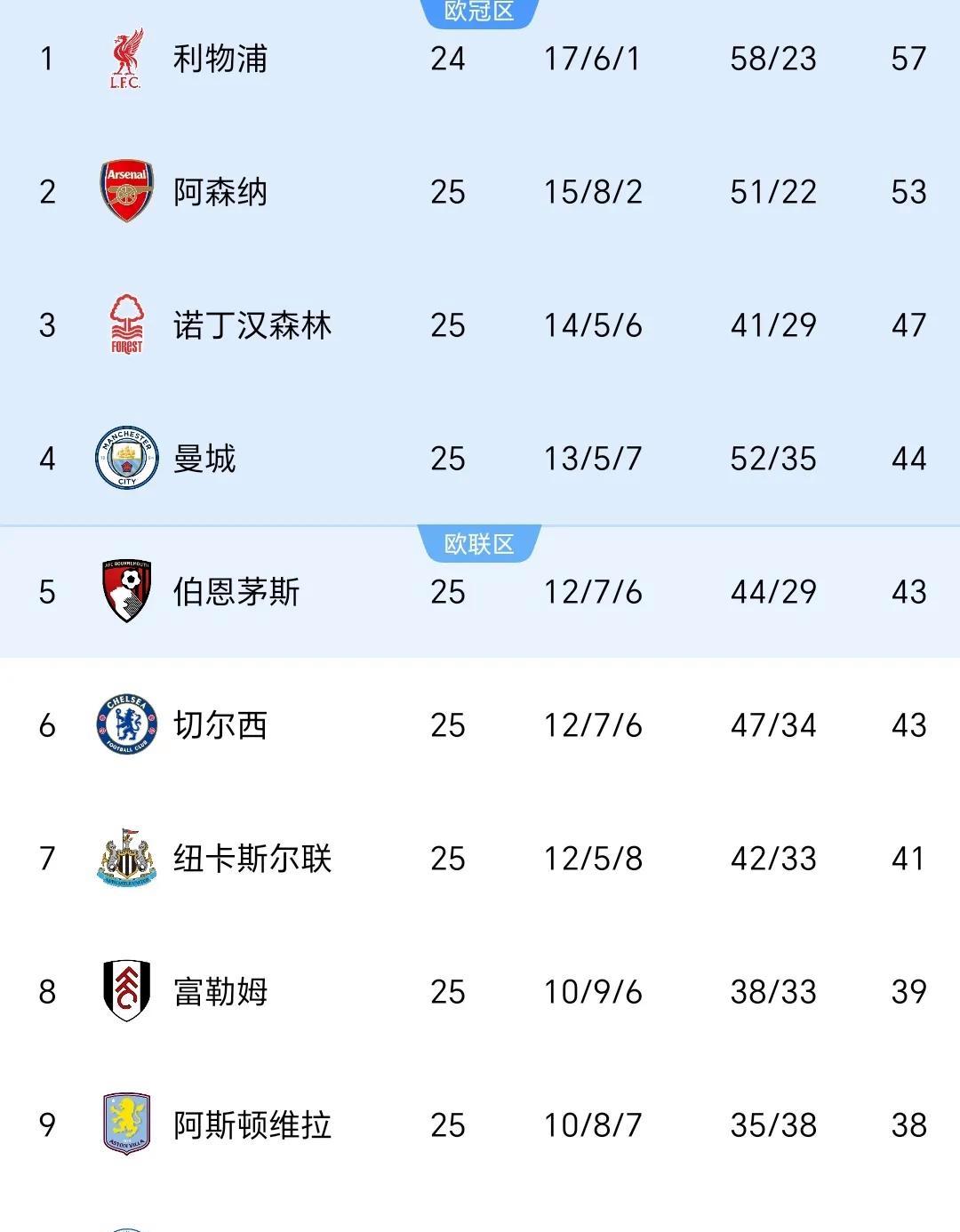Image resolution: width=960 pixels, height=1232 pixels.
Task: Click 切尔西 record 12/7/6
Action: click(x=593, y=725)
